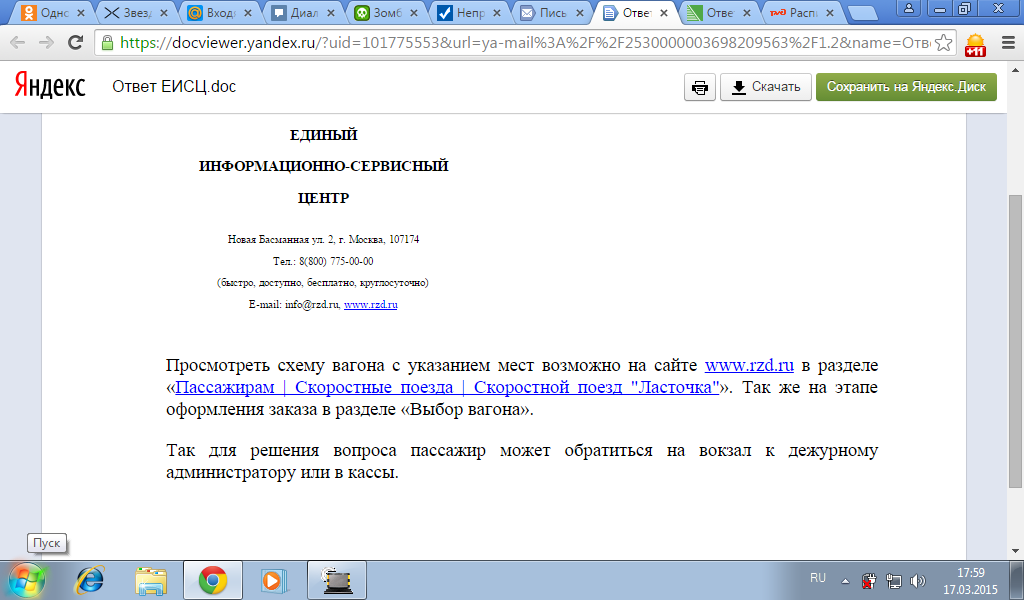Open Internet Explorer from taskbar
Screen dimensions: 1024x600
(91, 579)
